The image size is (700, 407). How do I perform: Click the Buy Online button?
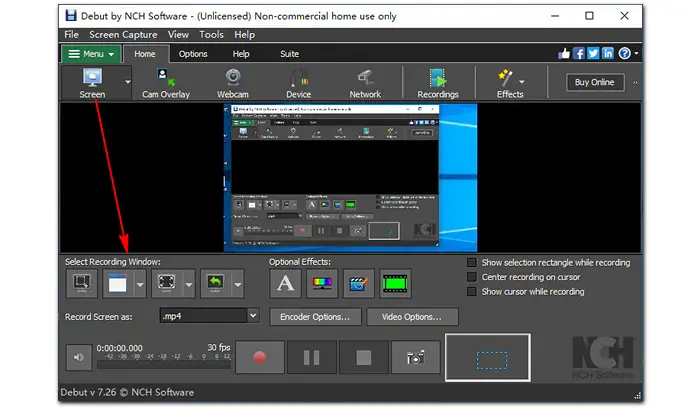click(595, 83)
